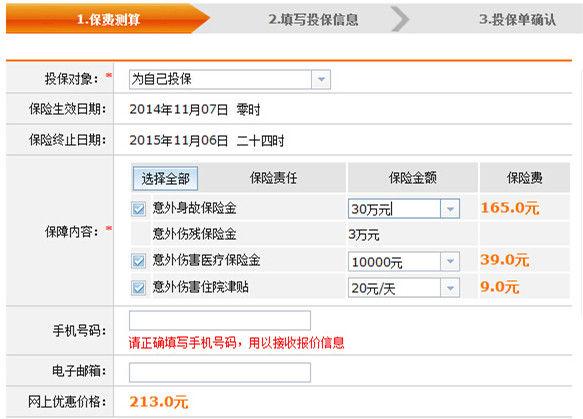Click the 保障内容 label

[72, 232]
